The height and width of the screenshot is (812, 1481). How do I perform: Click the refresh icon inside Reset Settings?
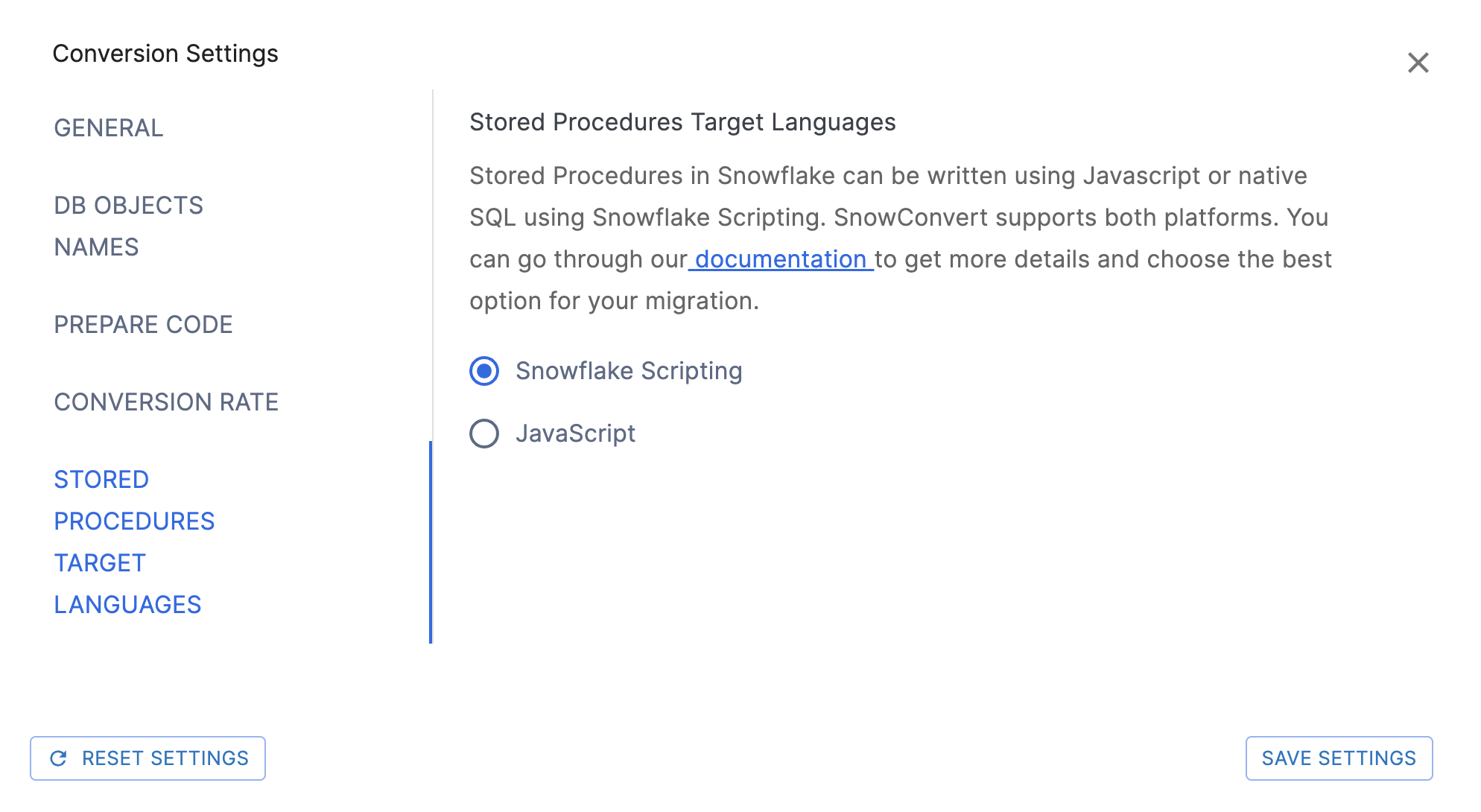60,758
